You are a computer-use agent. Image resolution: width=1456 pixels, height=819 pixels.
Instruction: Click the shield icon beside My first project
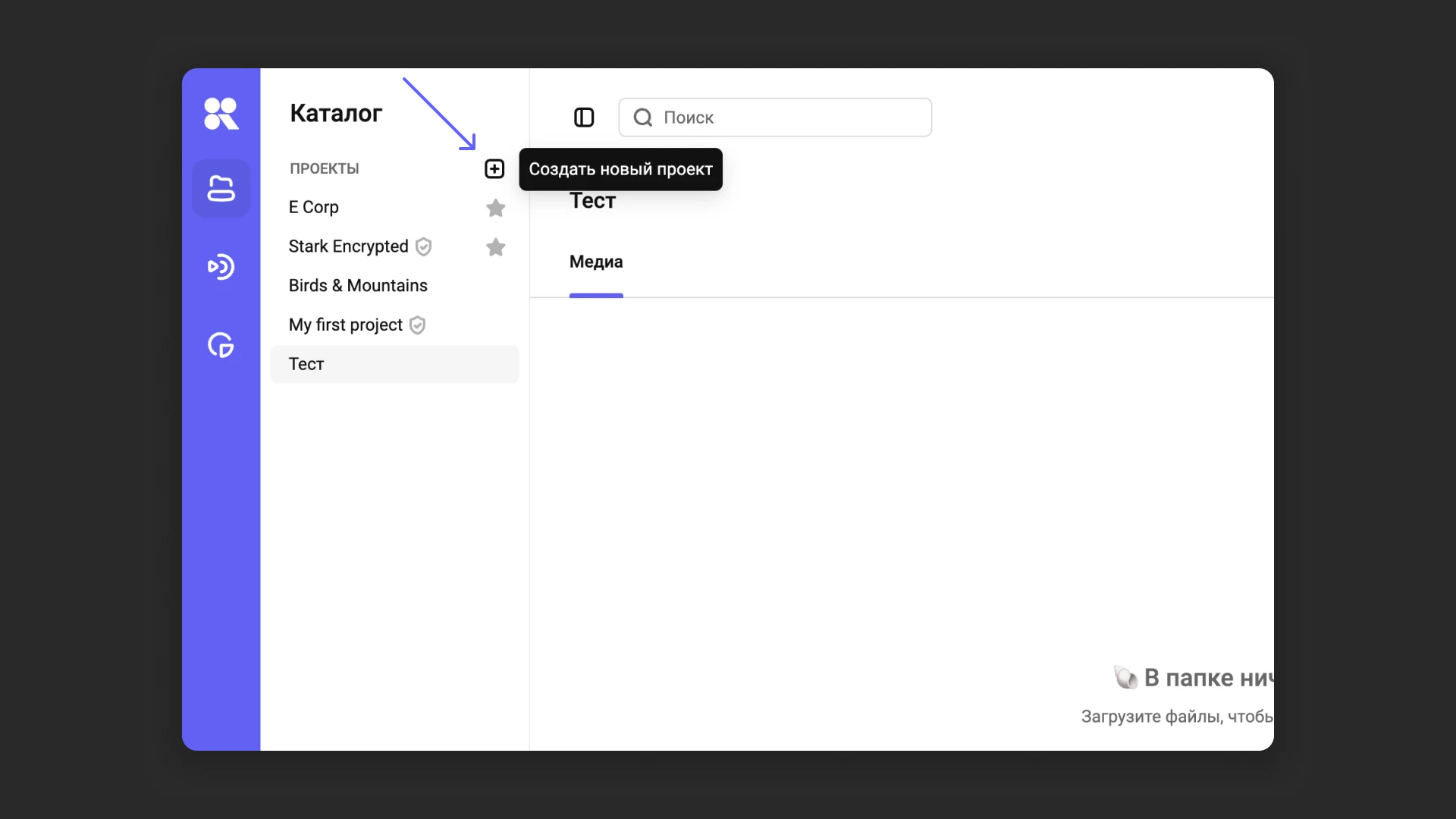coord(417,325)
